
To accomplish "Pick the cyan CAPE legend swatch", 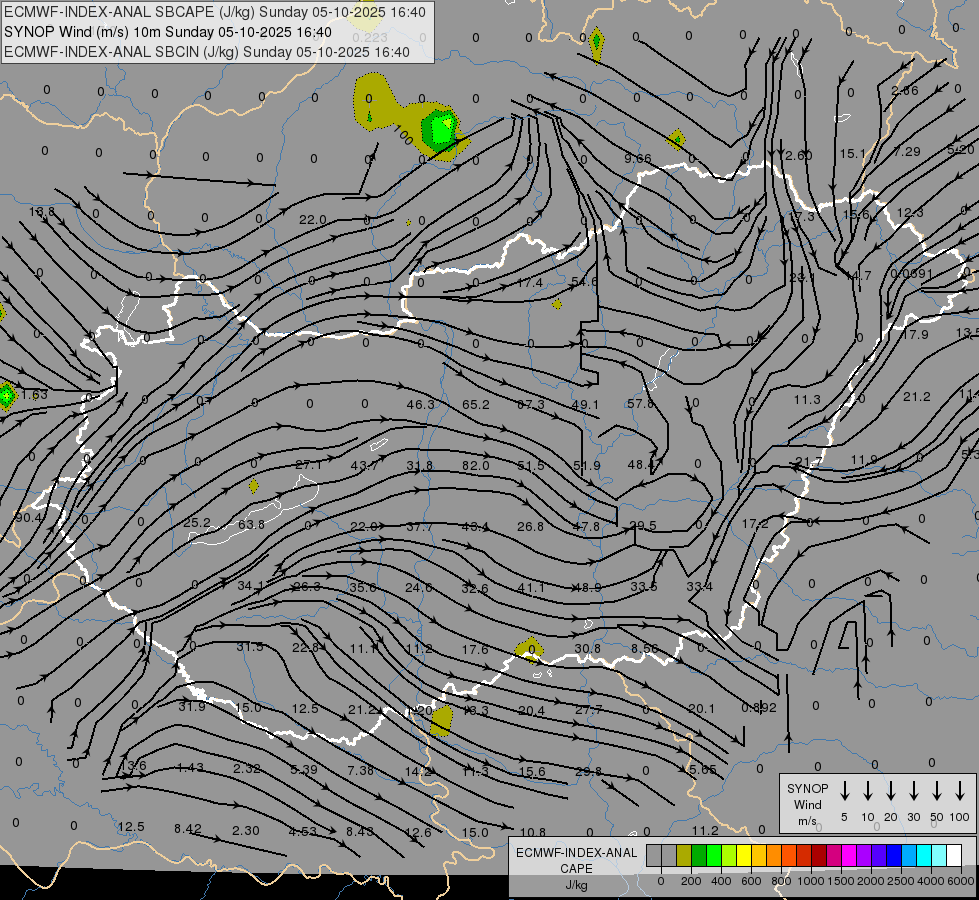I will pyautogui.click(x=924, y=856).
